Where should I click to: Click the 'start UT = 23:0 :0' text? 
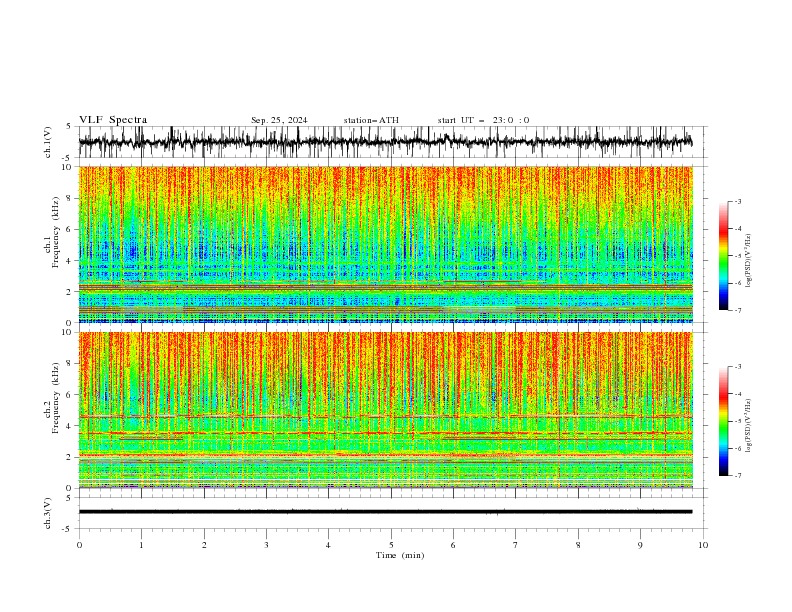(x=483, y=120)
